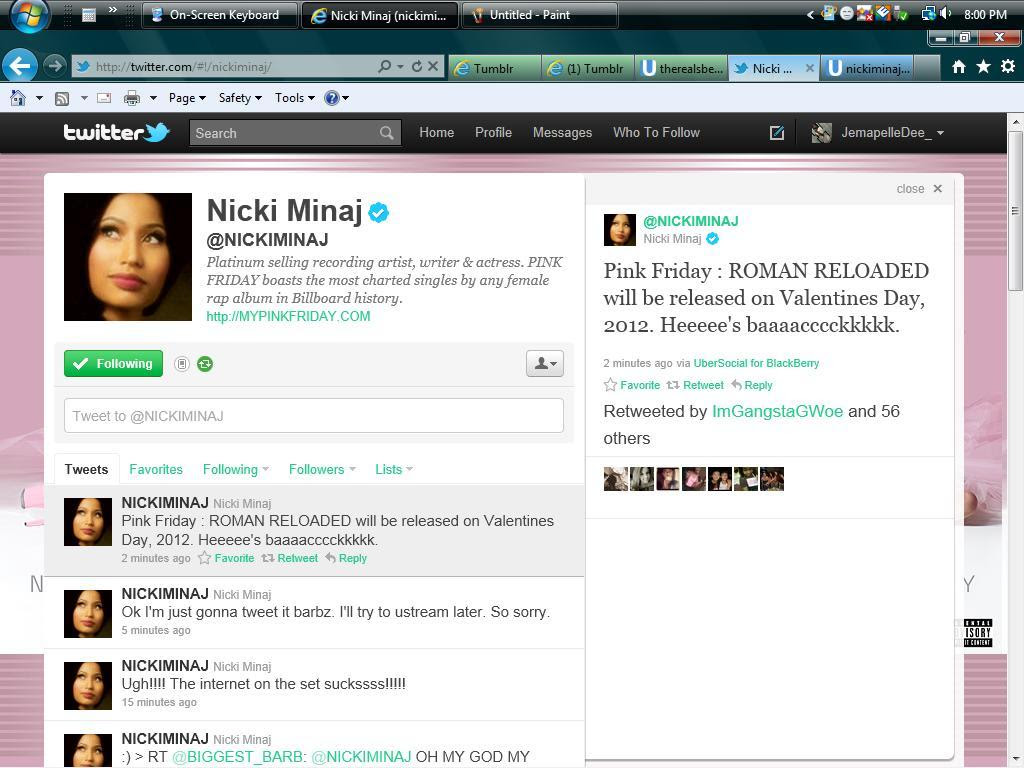Image resolution: width=1024 pixels, height=768 pixels.
Task: Click the browser forward arrow
Action: (x=55, y=65)
